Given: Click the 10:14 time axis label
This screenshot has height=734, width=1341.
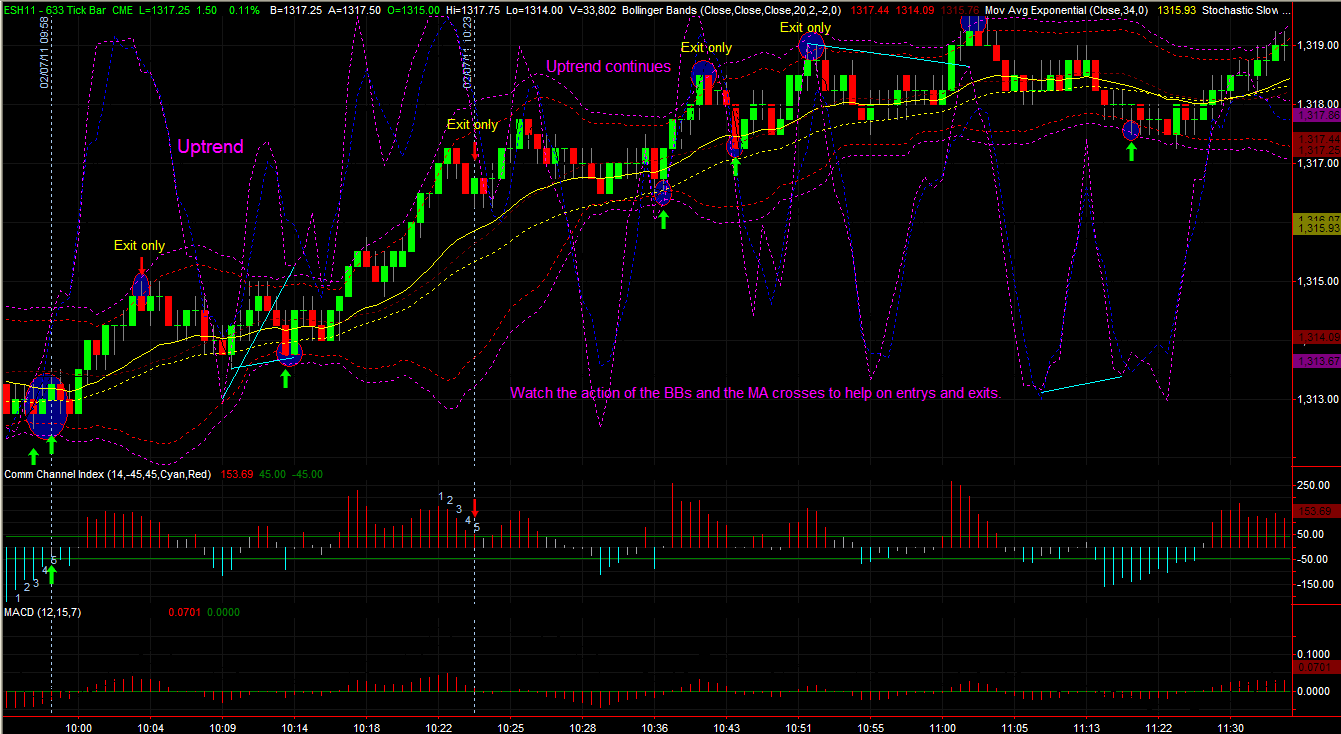Looking at the screenshot, I should pyautogui.click(x=295, y=727).
